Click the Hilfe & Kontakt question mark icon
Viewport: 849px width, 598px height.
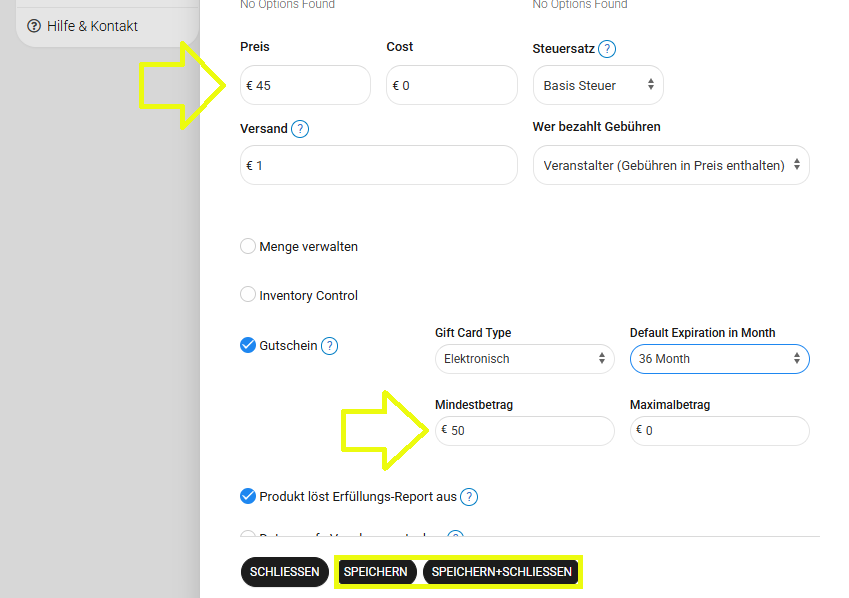[x=34, y=26]
